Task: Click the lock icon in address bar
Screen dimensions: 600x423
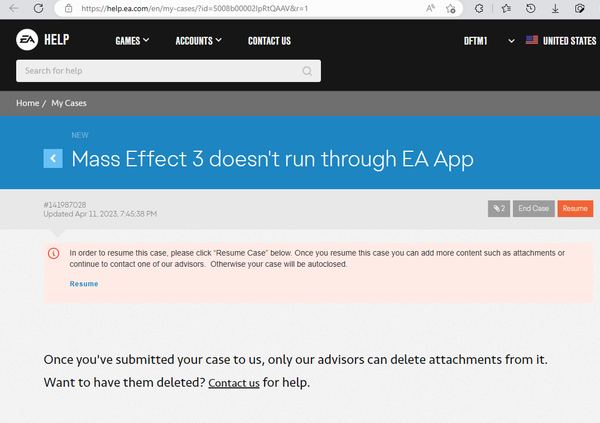Action: point(68,8)
